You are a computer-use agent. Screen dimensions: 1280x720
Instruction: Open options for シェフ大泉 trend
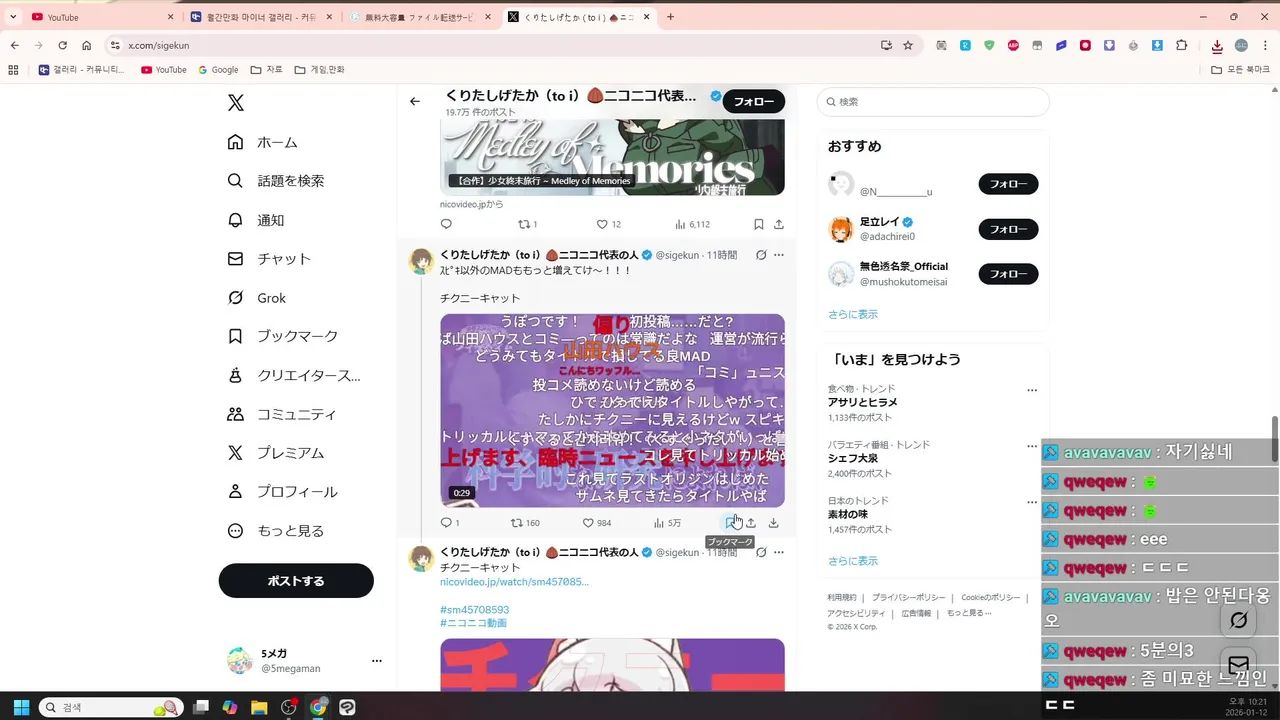click(x=1032, y=446)
